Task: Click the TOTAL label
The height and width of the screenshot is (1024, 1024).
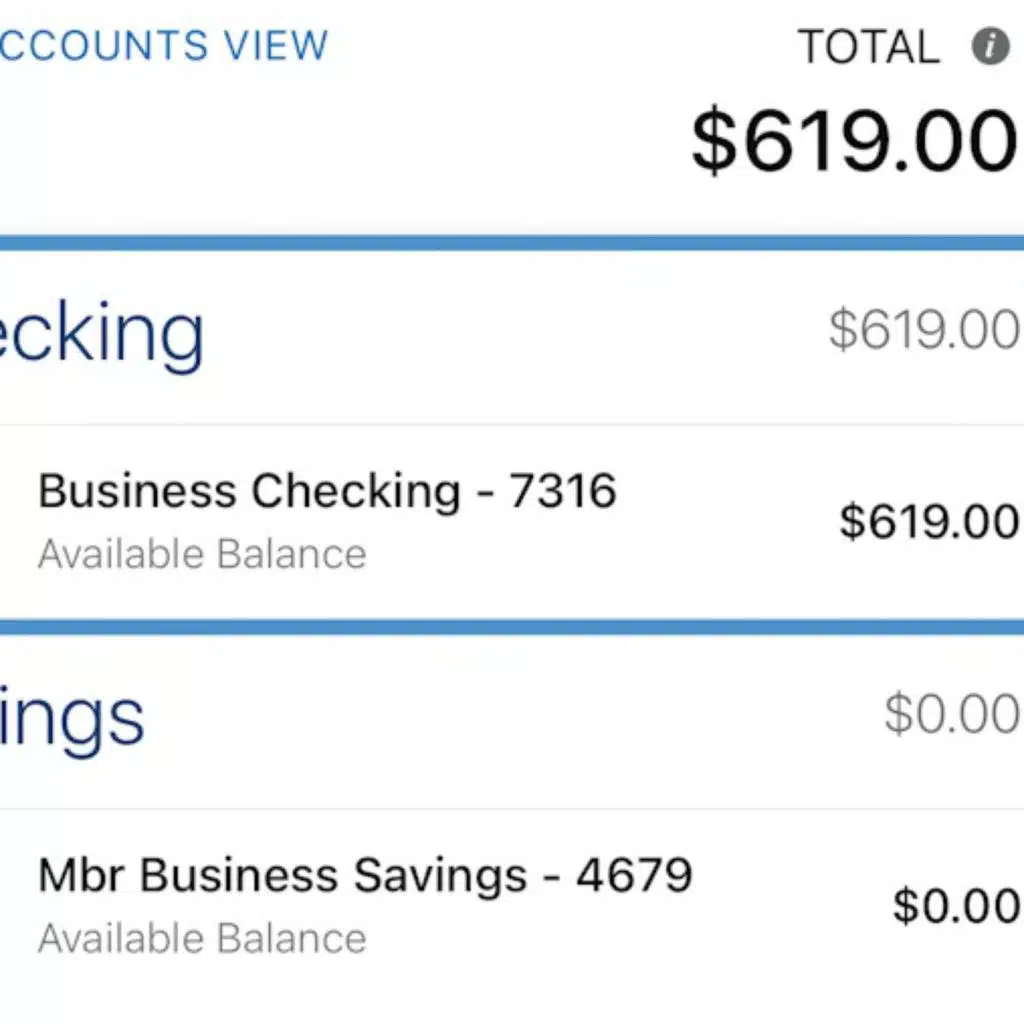Action: [x=868, y=47]
